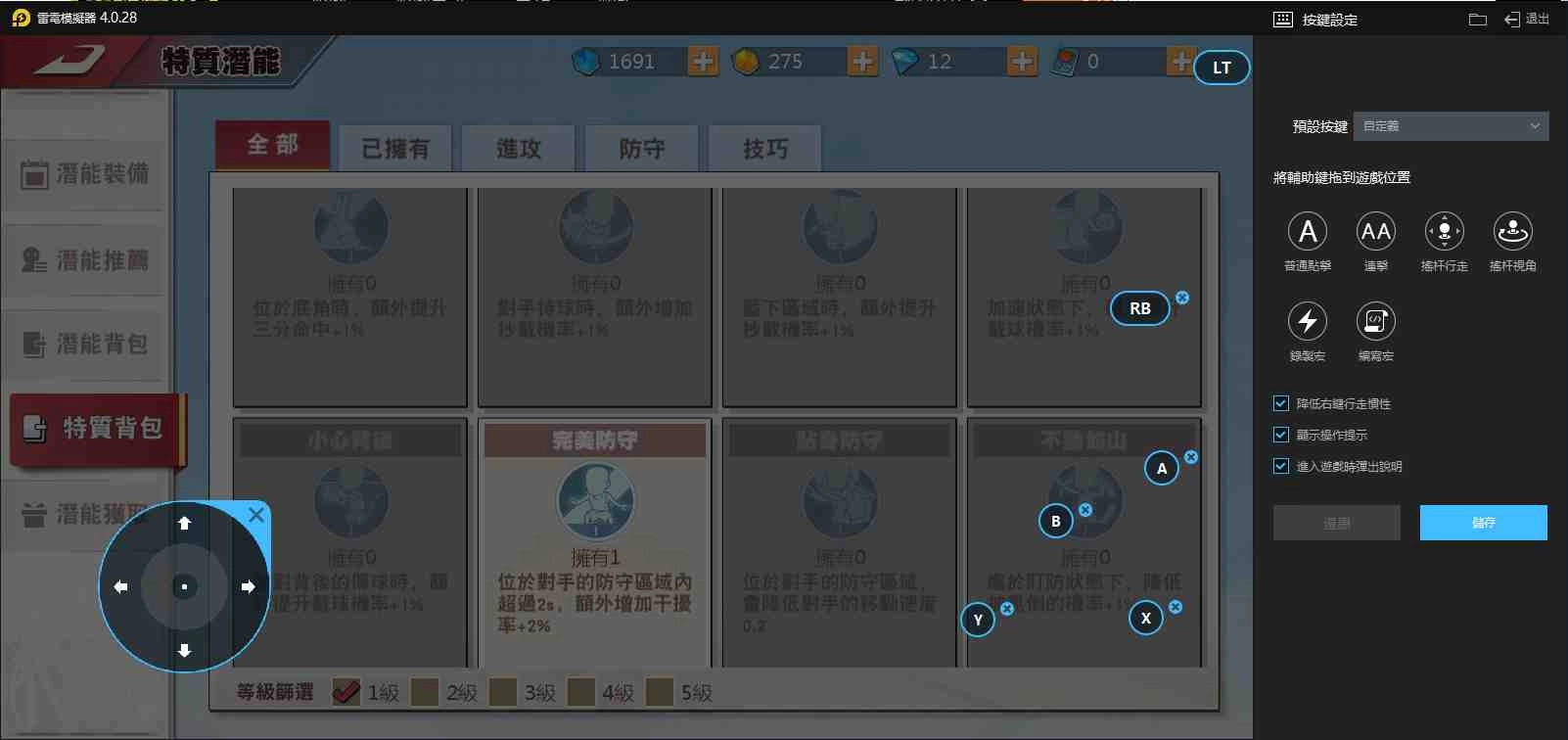Click the mapped LT key bubble
The image size is (1568, 740).
[x=1222, y=68]
